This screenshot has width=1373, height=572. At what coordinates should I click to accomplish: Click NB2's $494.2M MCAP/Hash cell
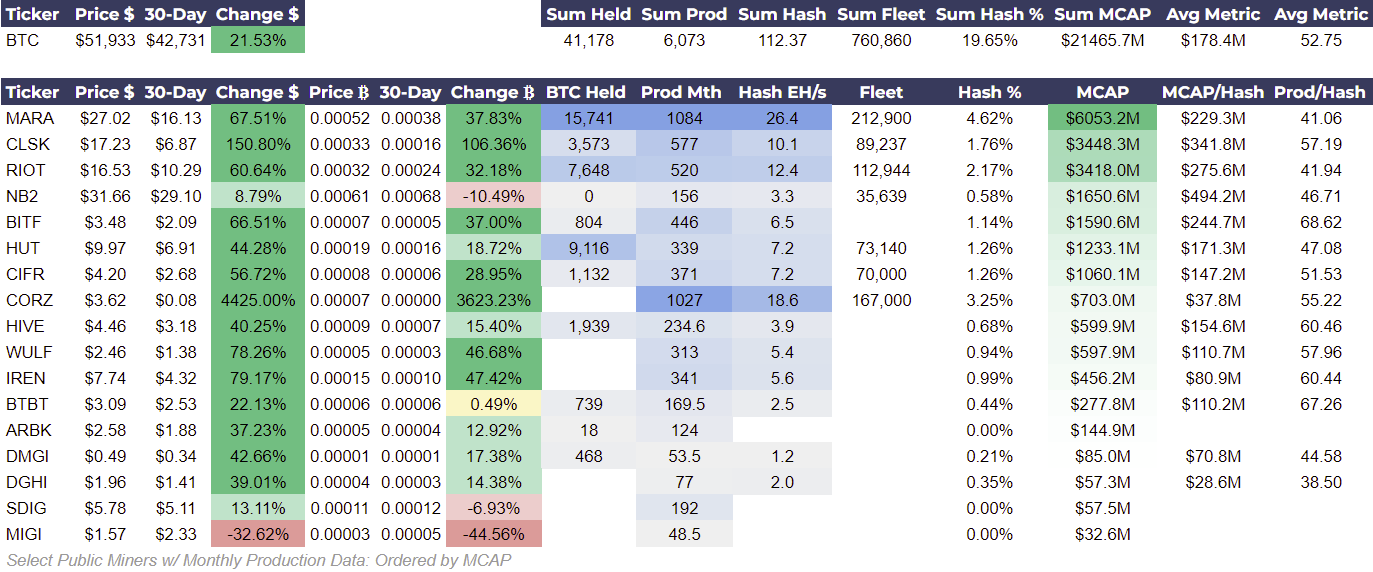coord(1213,196)
